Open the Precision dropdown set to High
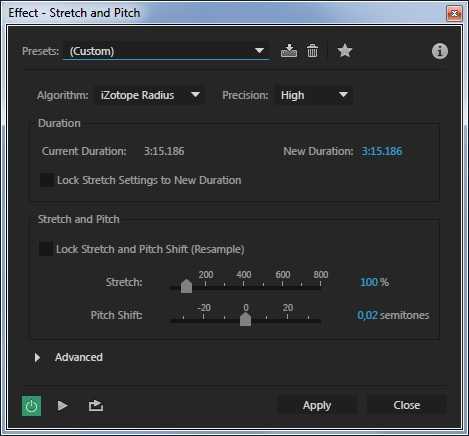 pyautogui.click(x=314, y=95)
